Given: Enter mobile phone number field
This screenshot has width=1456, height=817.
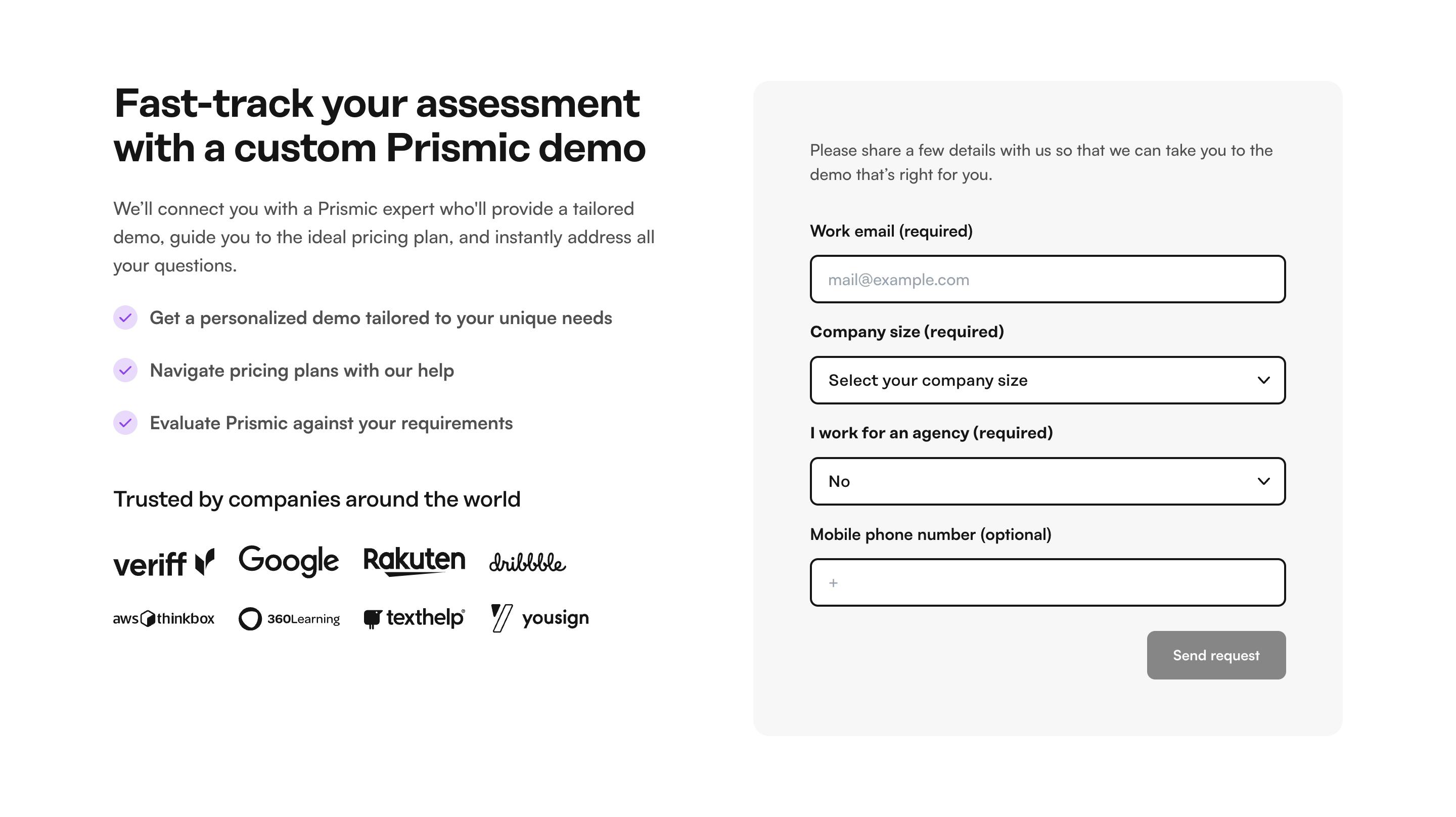Looking at the screenshot, I should pyautogui.click(x=1048, y=582).
